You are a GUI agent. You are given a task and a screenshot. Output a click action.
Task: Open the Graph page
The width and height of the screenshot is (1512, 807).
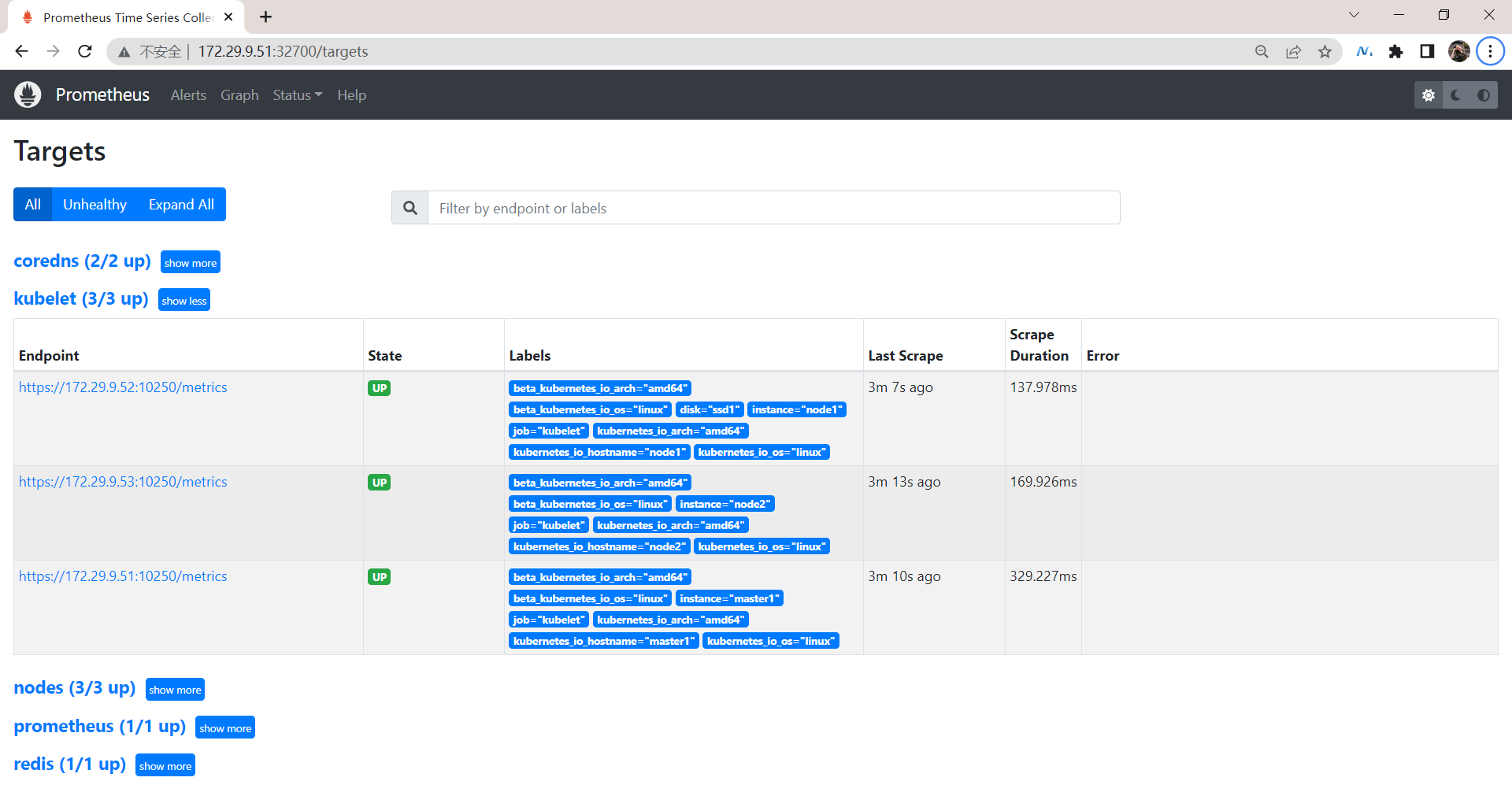(x=239, y=95)
